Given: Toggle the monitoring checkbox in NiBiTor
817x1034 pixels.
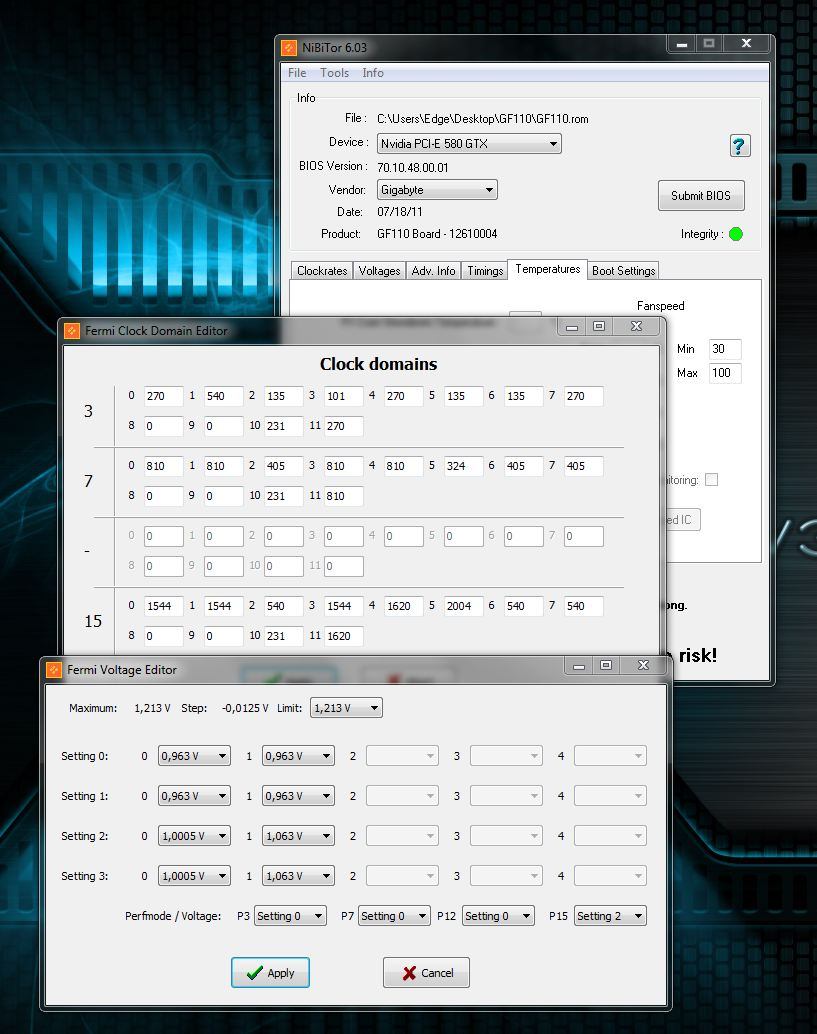Looking at the screenshot, I should tap(711, 479).
